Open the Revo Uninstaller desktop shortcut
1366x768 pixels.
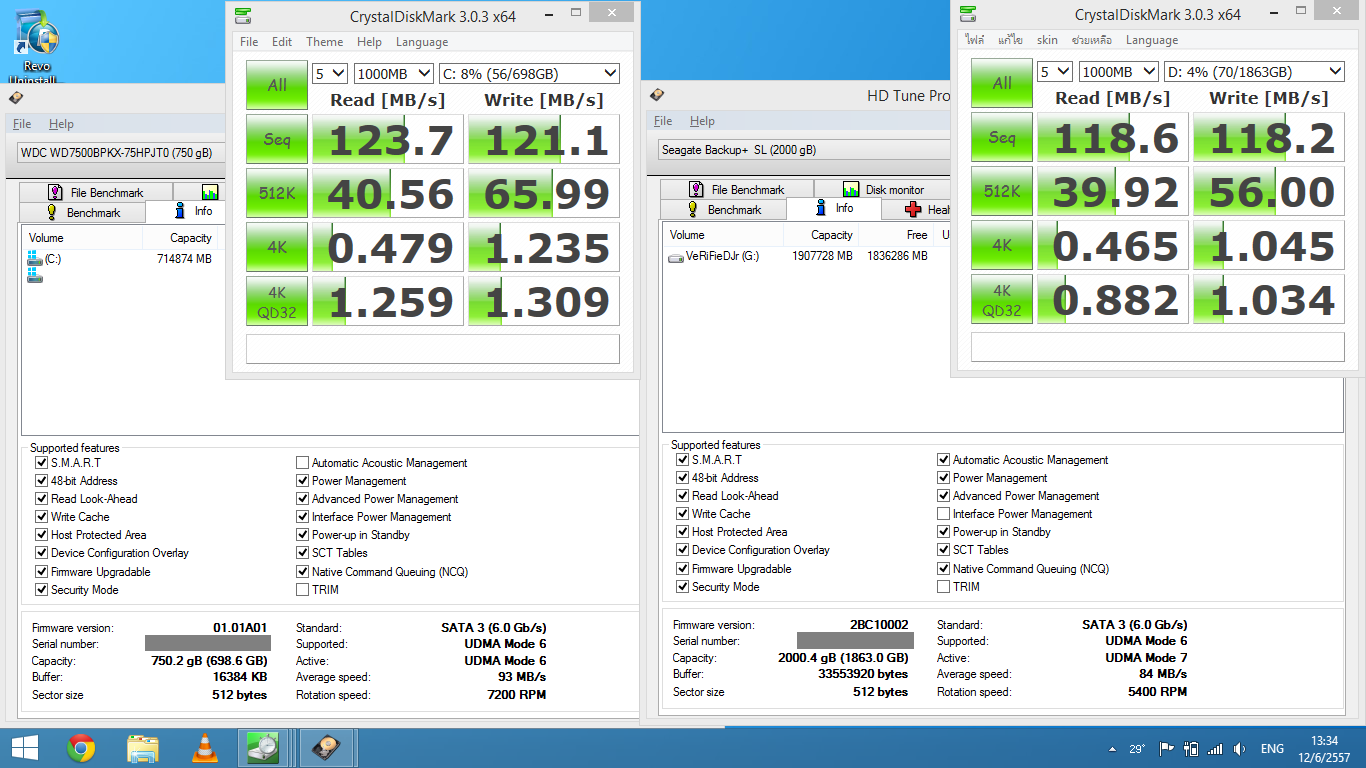[x=37, y=48]
